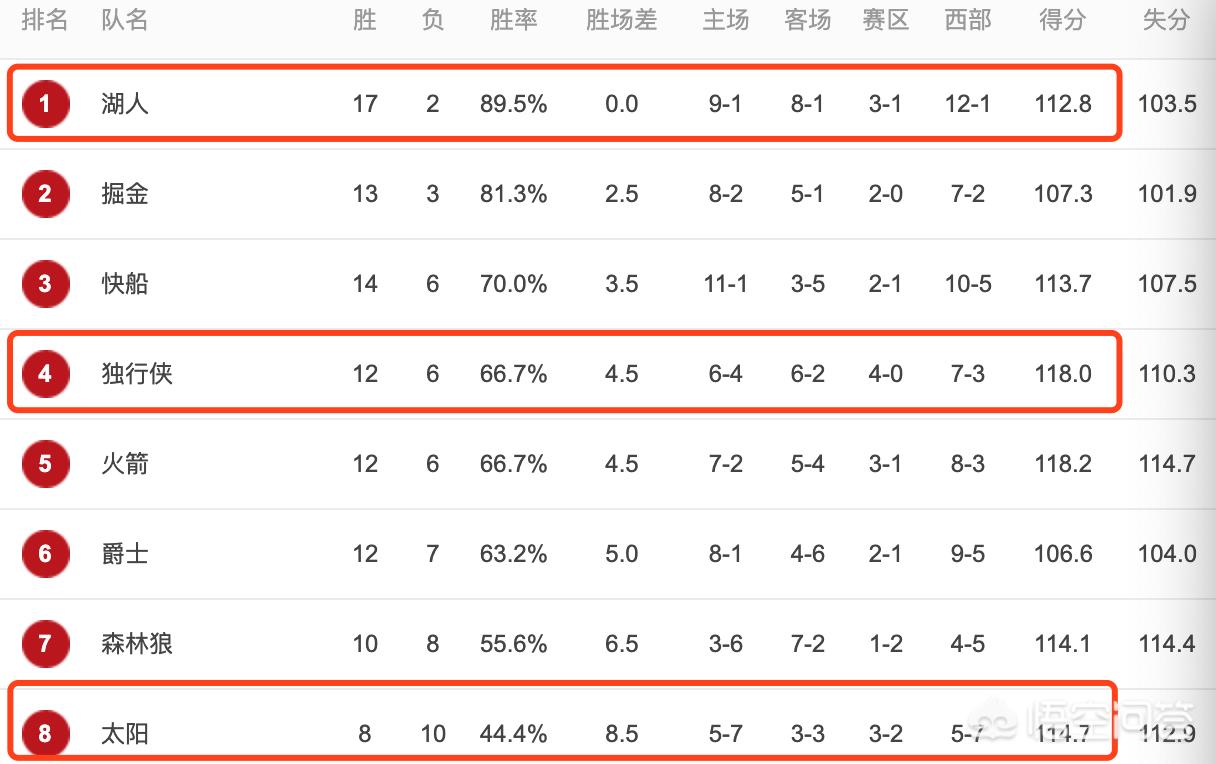
Task: Click the rank 3 red circle badge
Action: click(45, 283)
